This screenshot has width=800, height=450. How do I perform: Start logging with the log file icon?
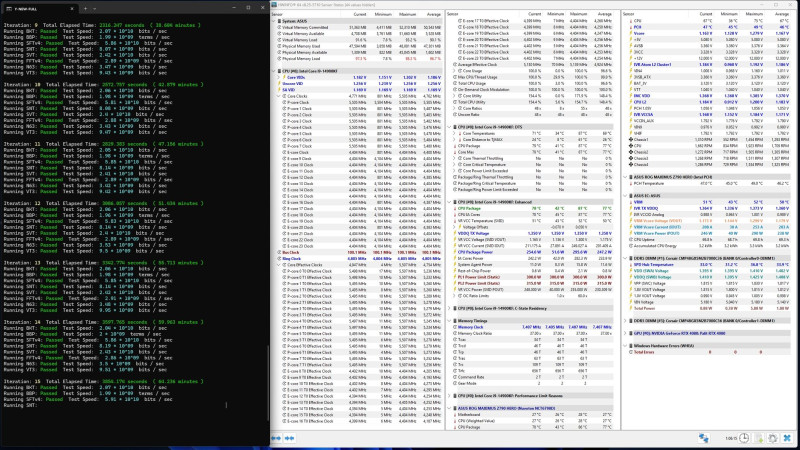pos(759,438)
